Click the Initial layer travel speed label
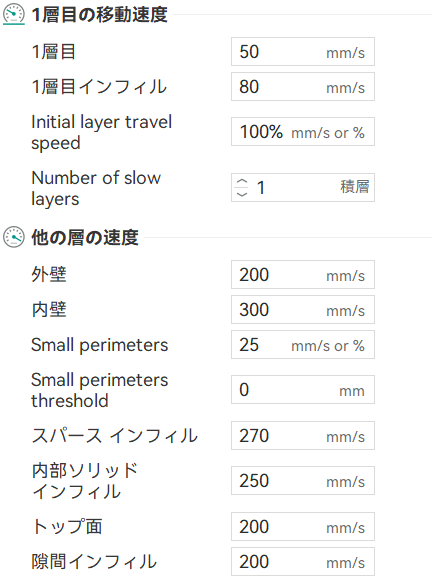The width and height of the screenshot is (432, 586). pos(102,132)
